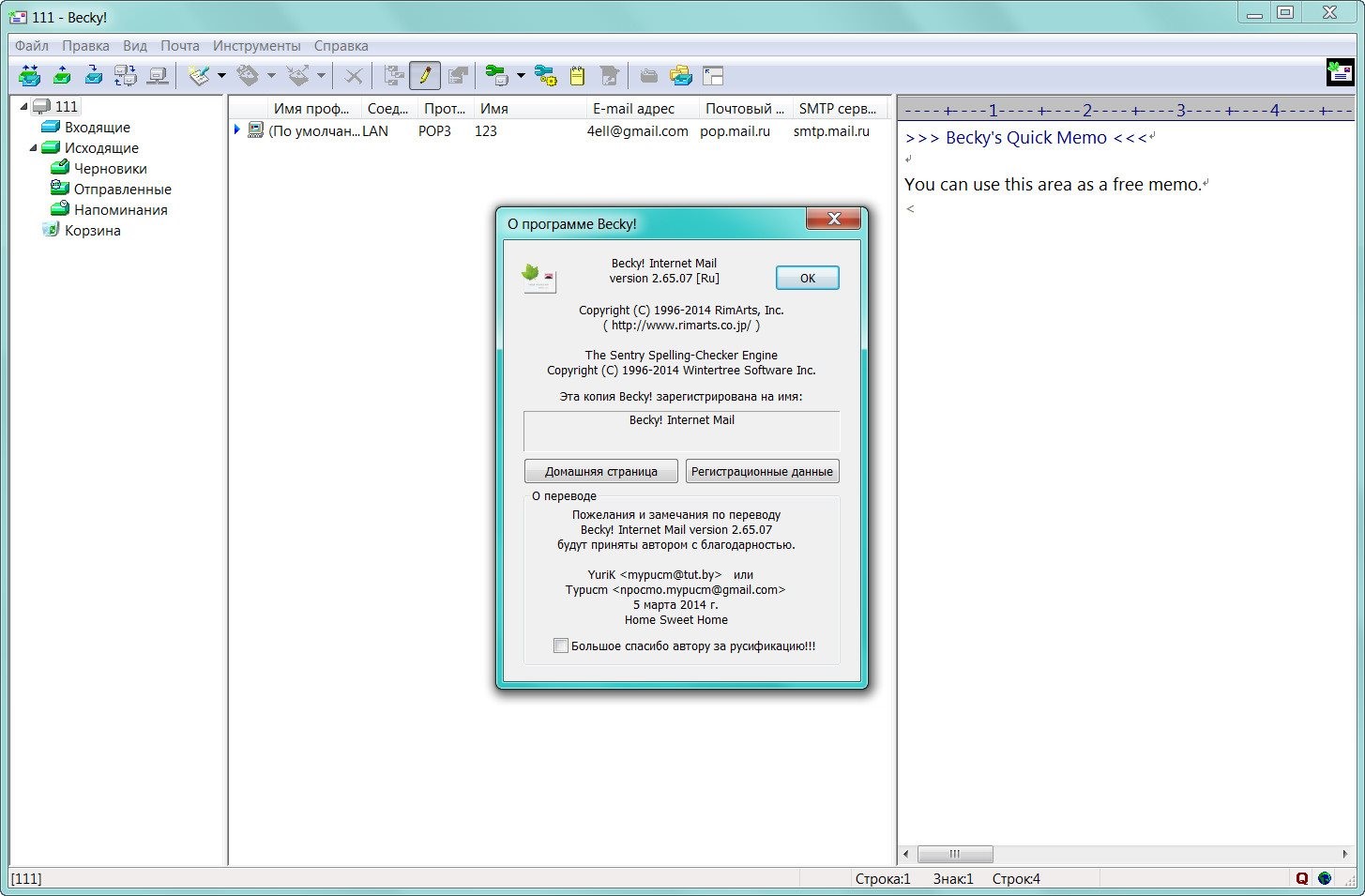The width and height of the screenshot is (1365, 896).
Task: Click the computer connection toolbar icon
Action: [x=158, y=75]
